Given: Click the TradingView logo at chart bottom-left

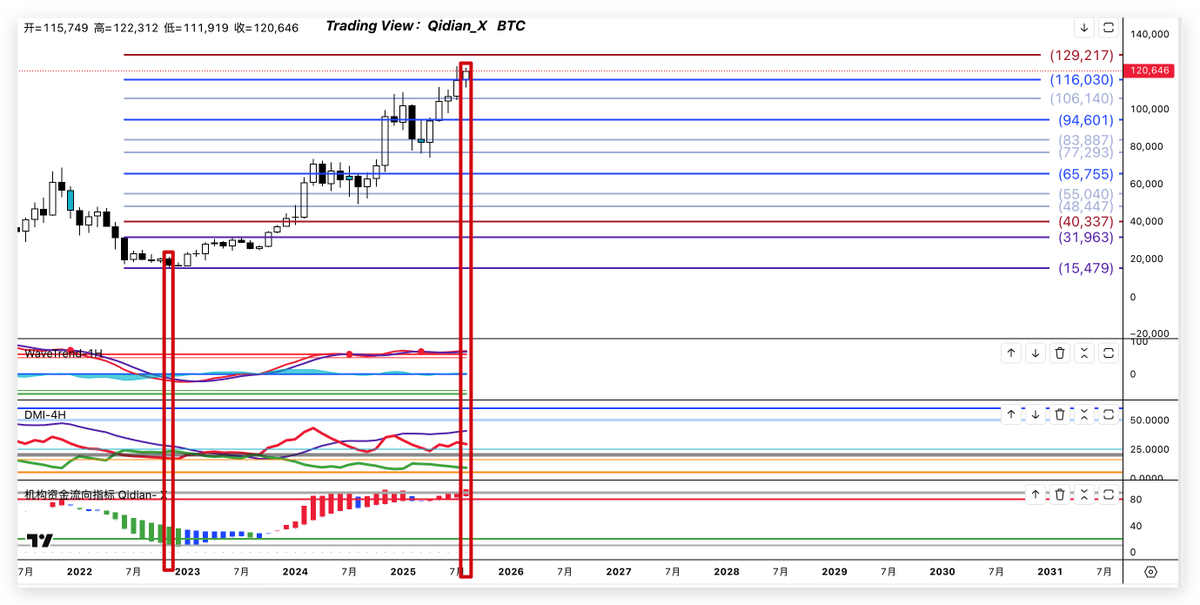Looking at the screenshot, I should (39, 541).
